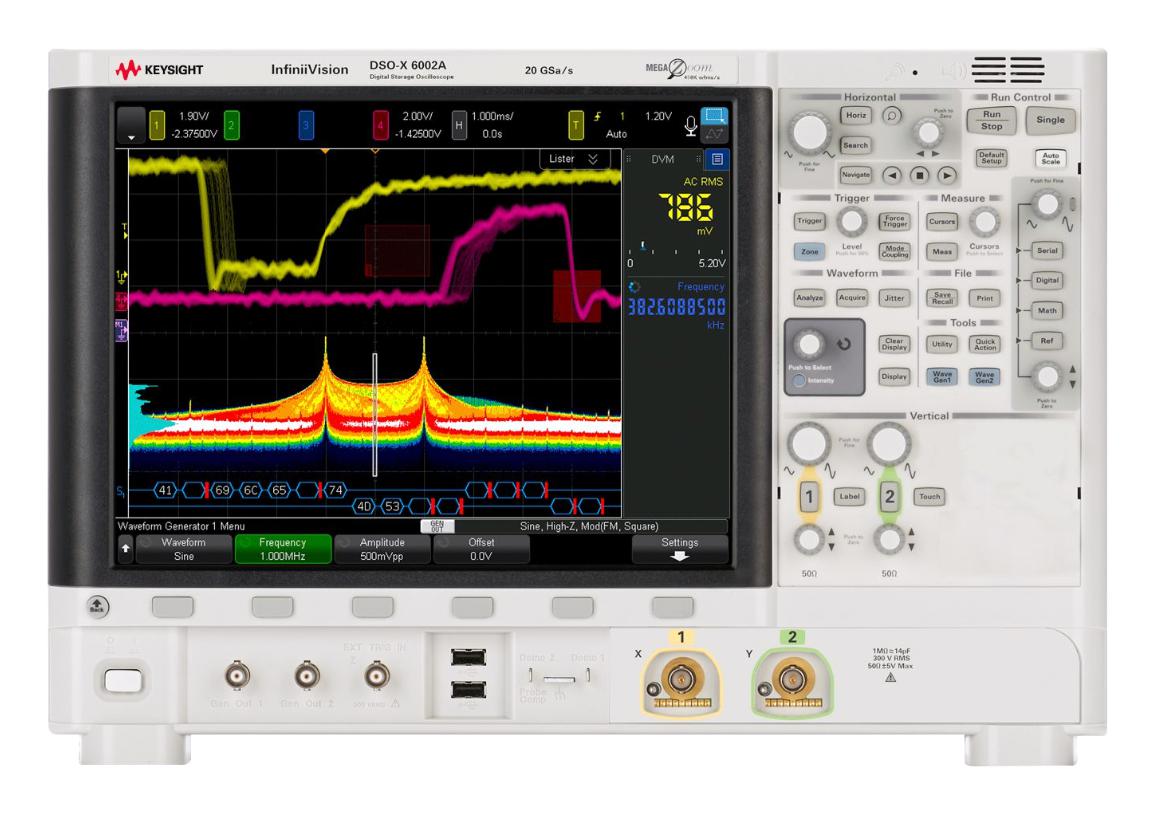Push the large horizontal scale knob
The width and height of the screenshot is (1155, 814).
coord(809,133)
